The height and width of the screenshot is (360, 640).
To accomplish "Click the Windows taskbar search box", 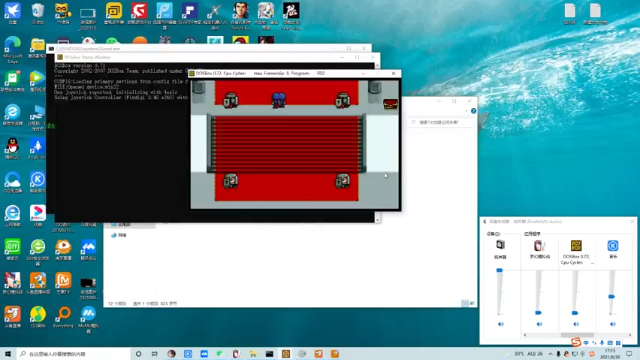I will pyautogui.click(x=73, y=354).
